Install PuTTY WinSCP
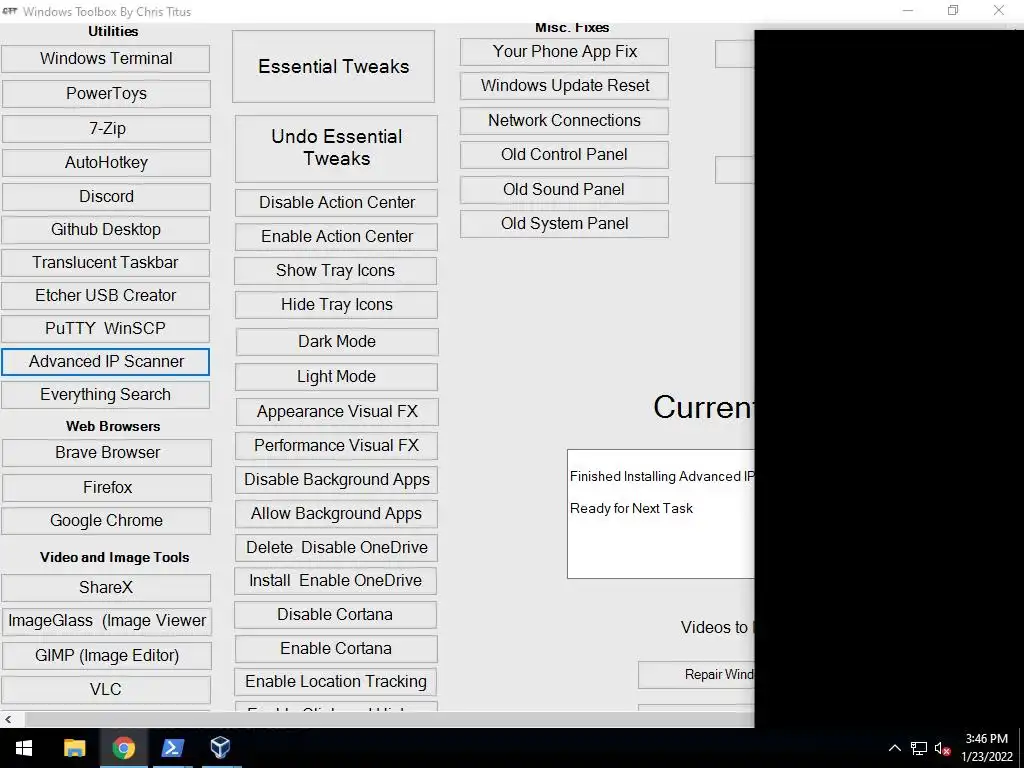 106,328
